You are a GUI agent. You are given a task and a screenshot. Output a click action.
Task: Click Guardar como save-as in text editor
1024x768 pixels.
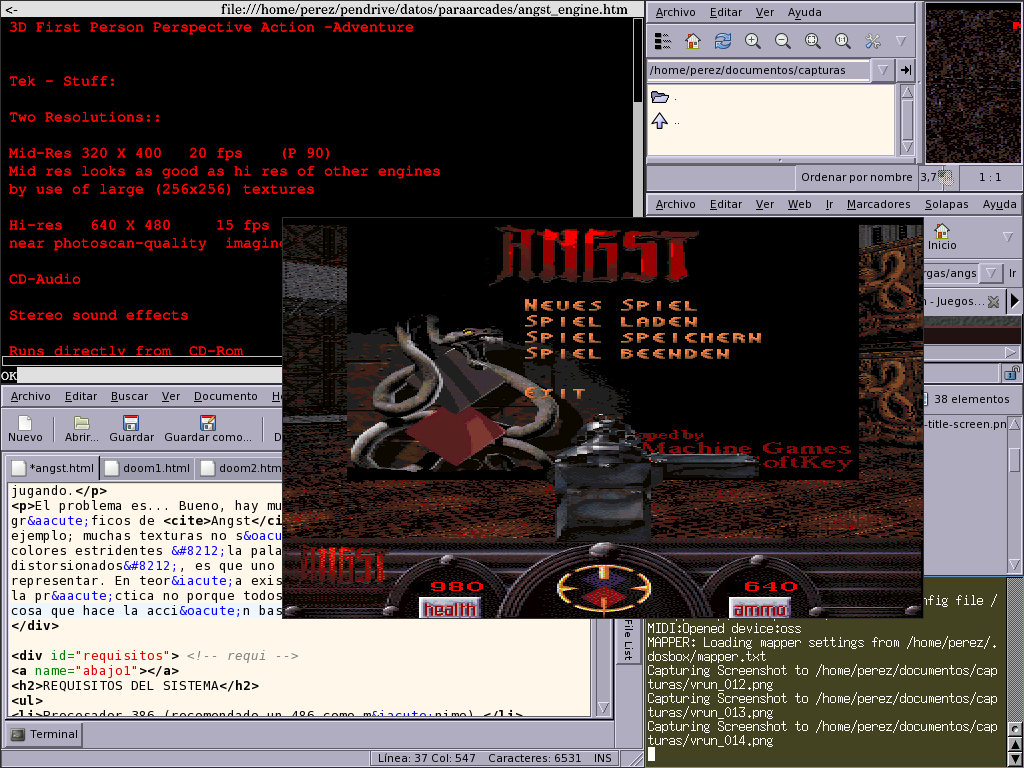(208, 429)
